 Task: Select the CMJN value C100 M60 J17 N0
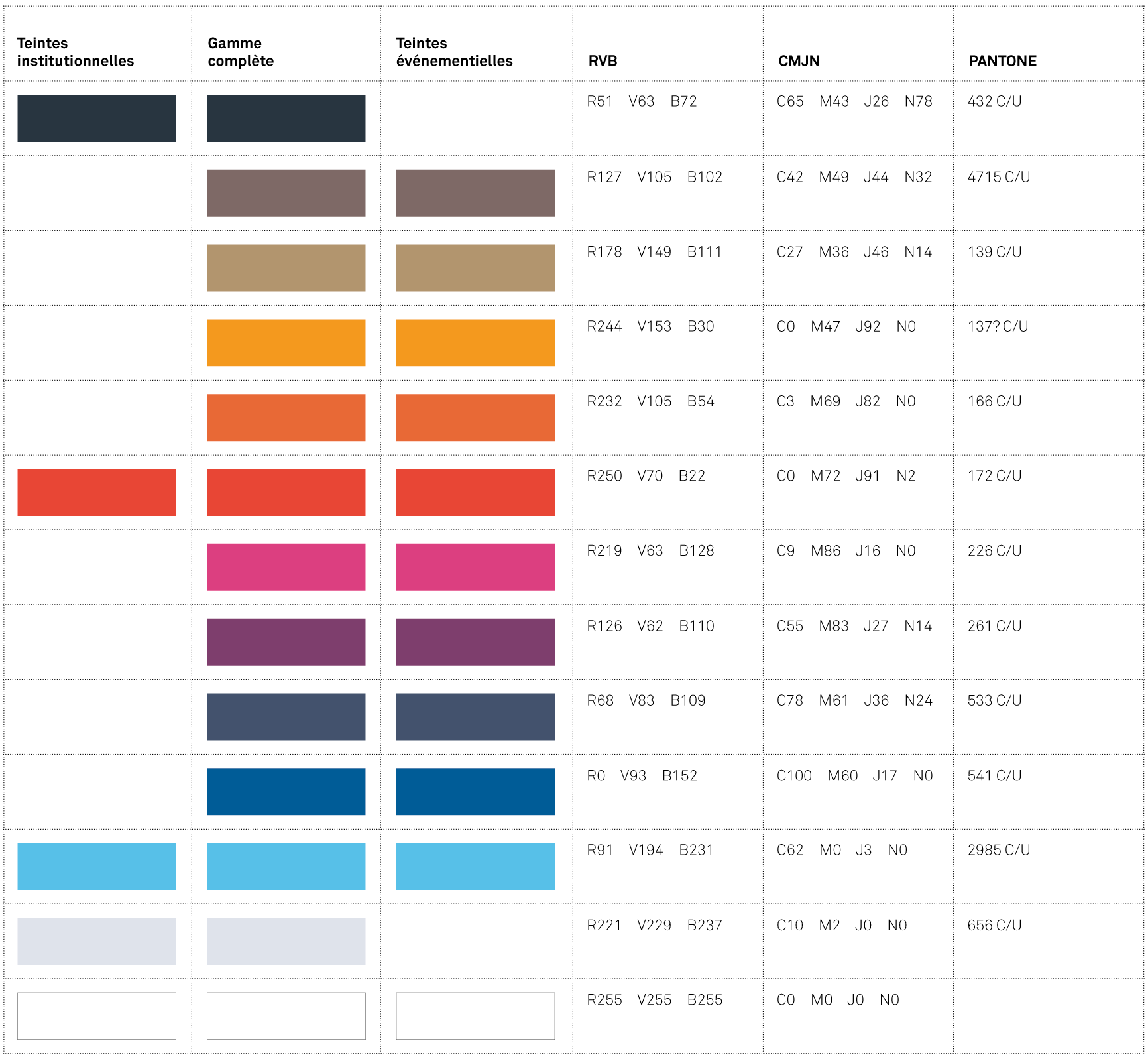[854, 776]
